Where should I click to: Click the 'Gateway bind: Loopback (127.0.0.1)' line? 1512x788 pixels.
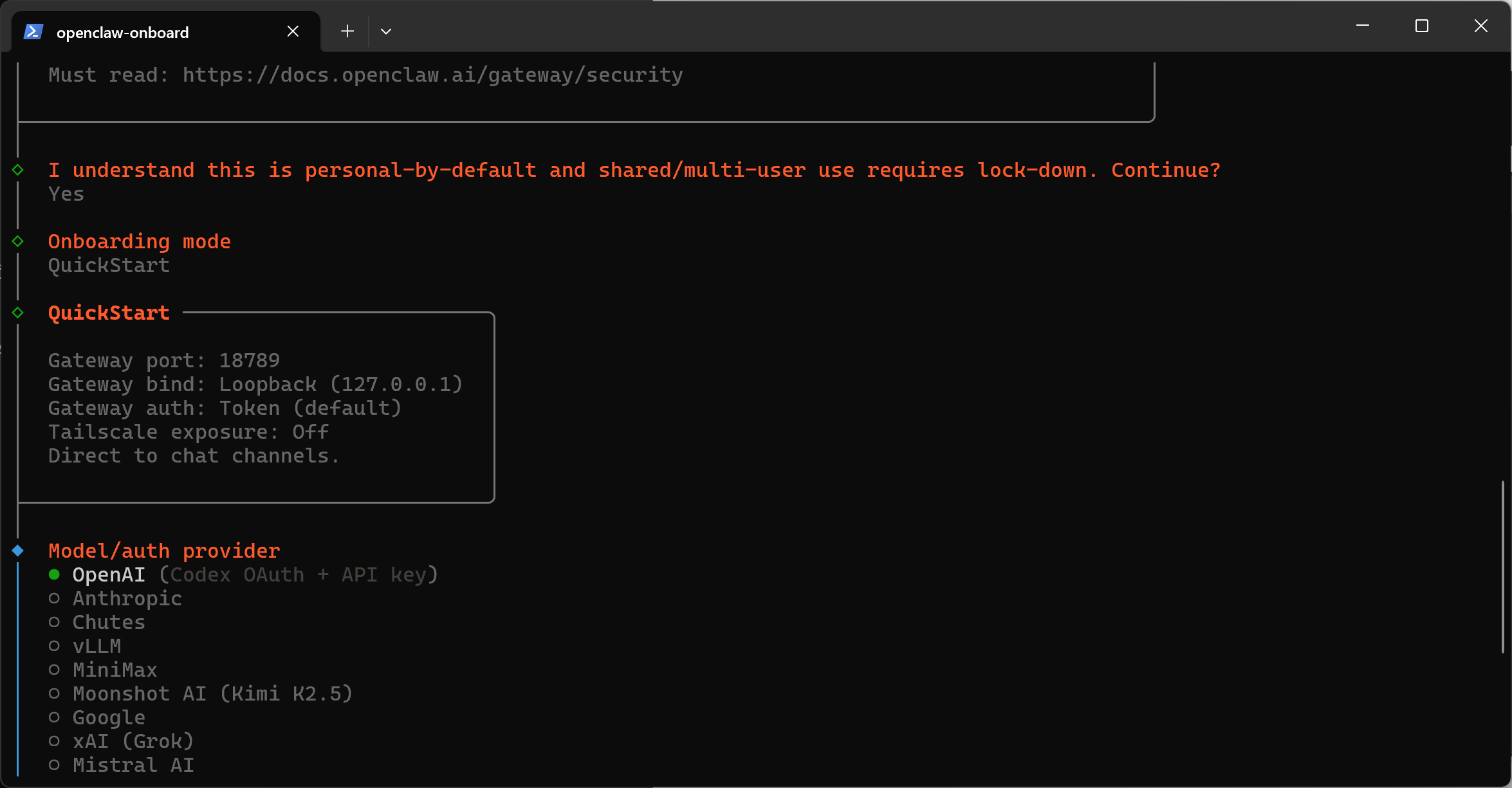[255, 384]
